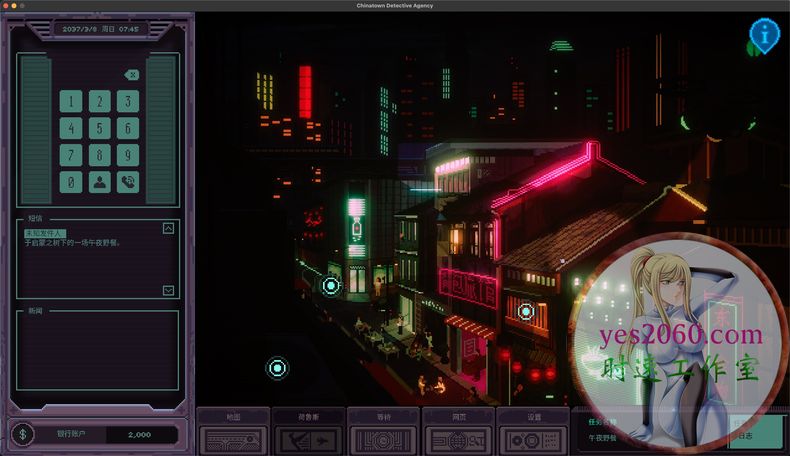This screenshot has width=790, height=456.
Task: Click the dollar sign bank icon
Action: [x=25, y=434]
